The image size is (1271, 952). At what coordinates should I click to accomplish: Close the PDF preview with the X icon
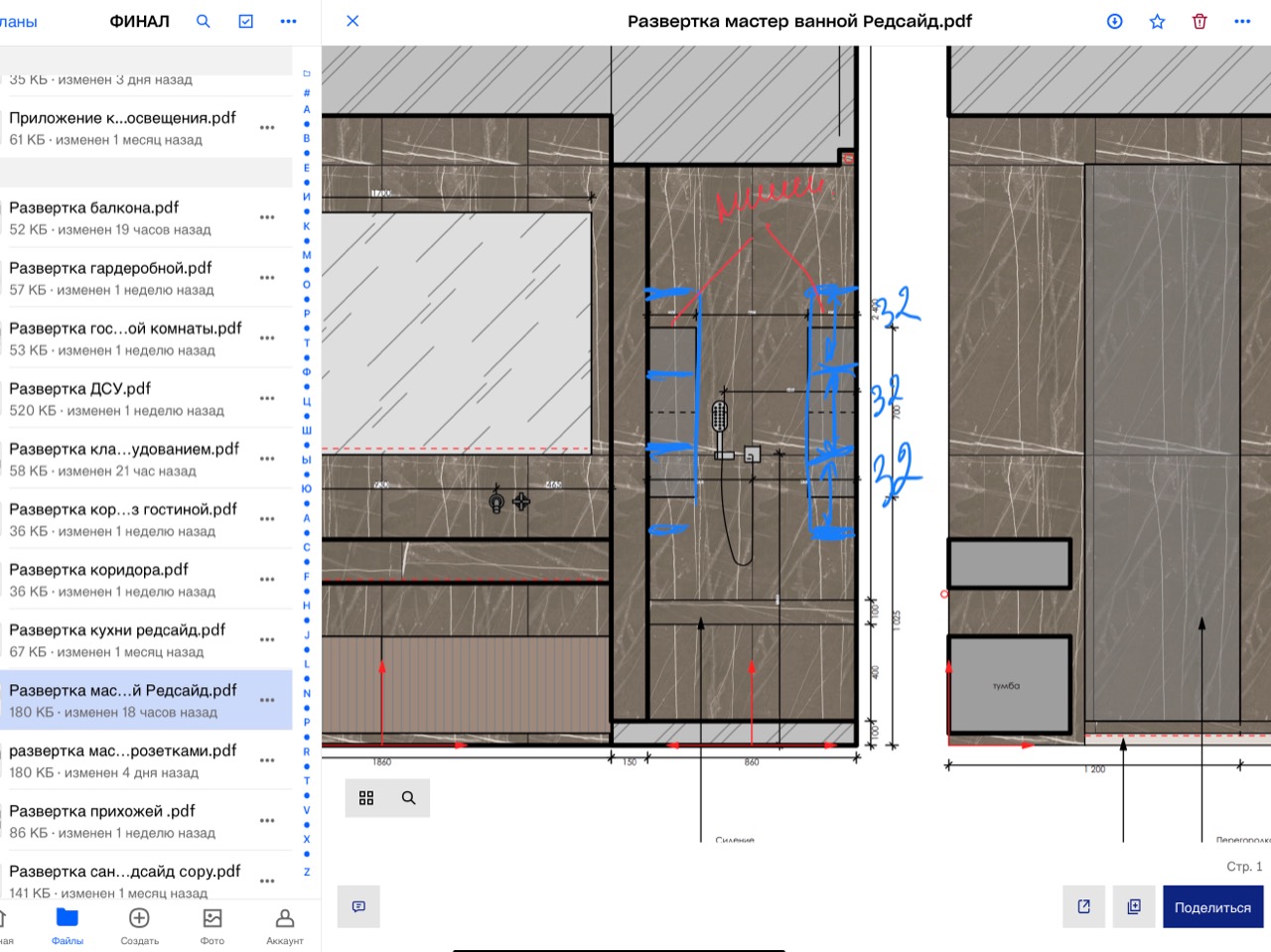coord(353,21)
